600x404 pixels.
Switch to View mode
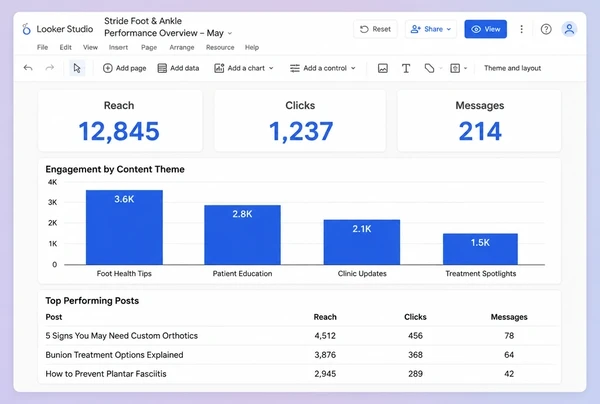(486, 29)
